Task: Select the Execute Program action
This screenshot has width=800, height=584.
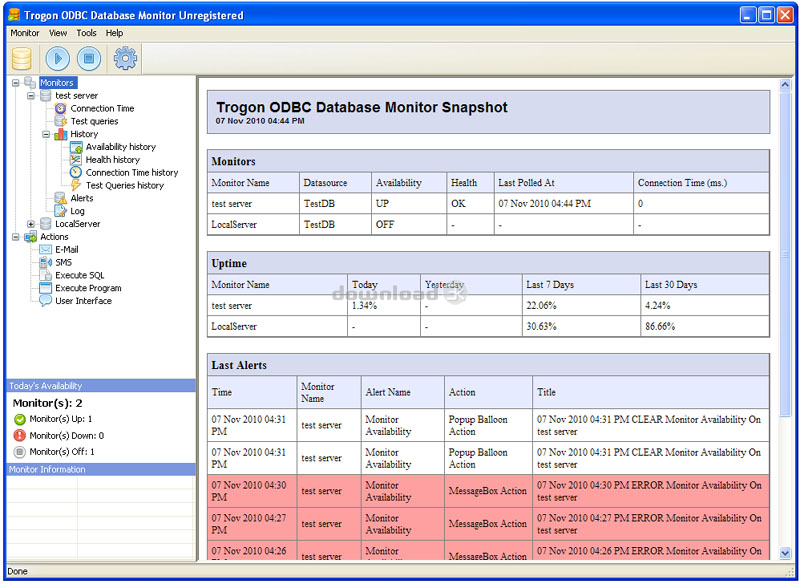Action: click(88, 288)
